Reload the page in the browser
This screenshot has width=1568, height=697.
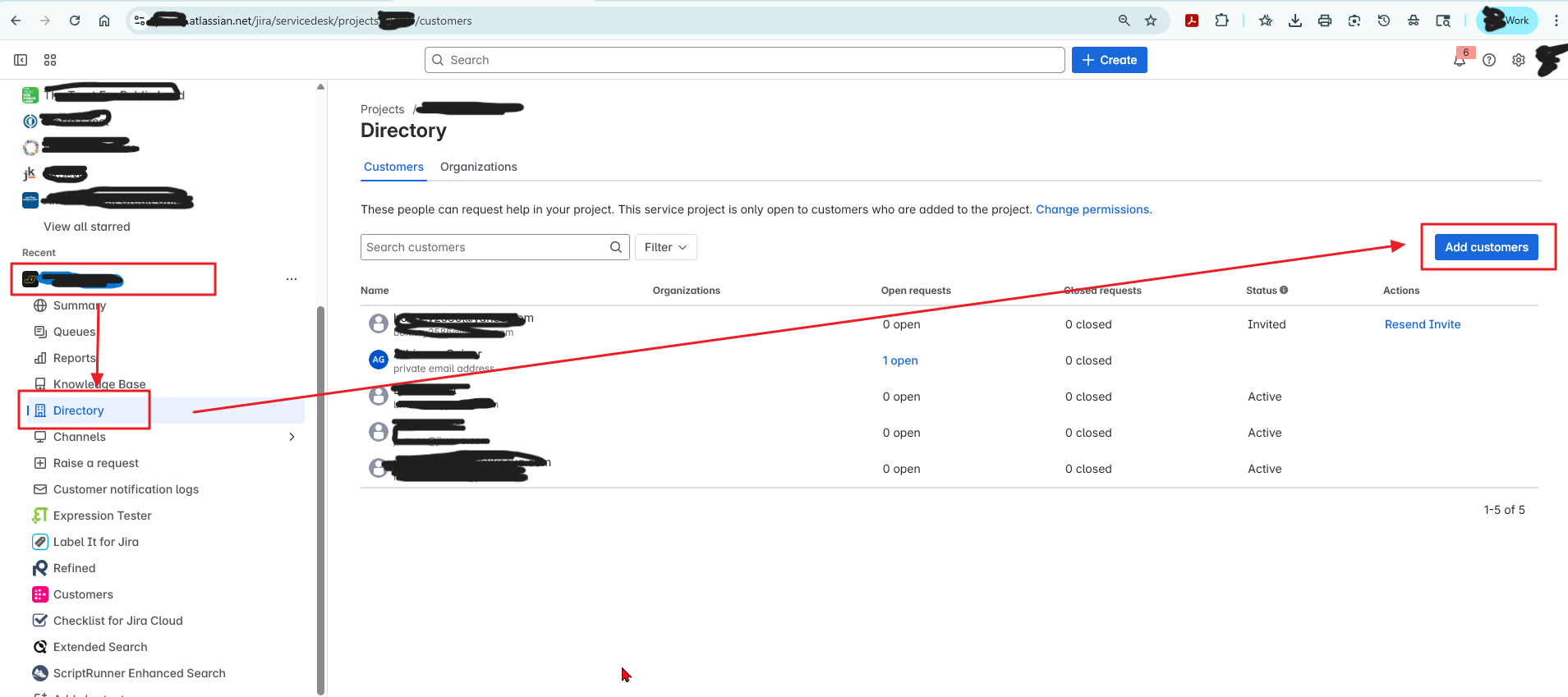75,21
